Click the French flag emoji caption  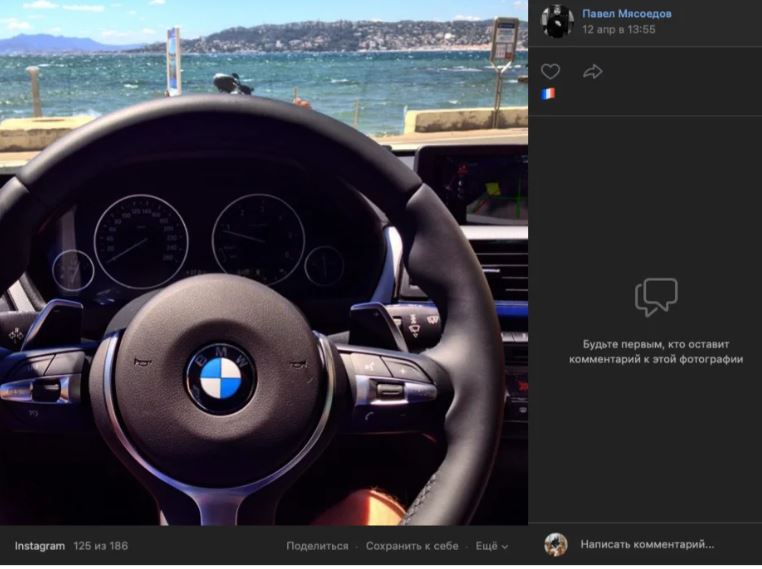(x=548, y=94)
